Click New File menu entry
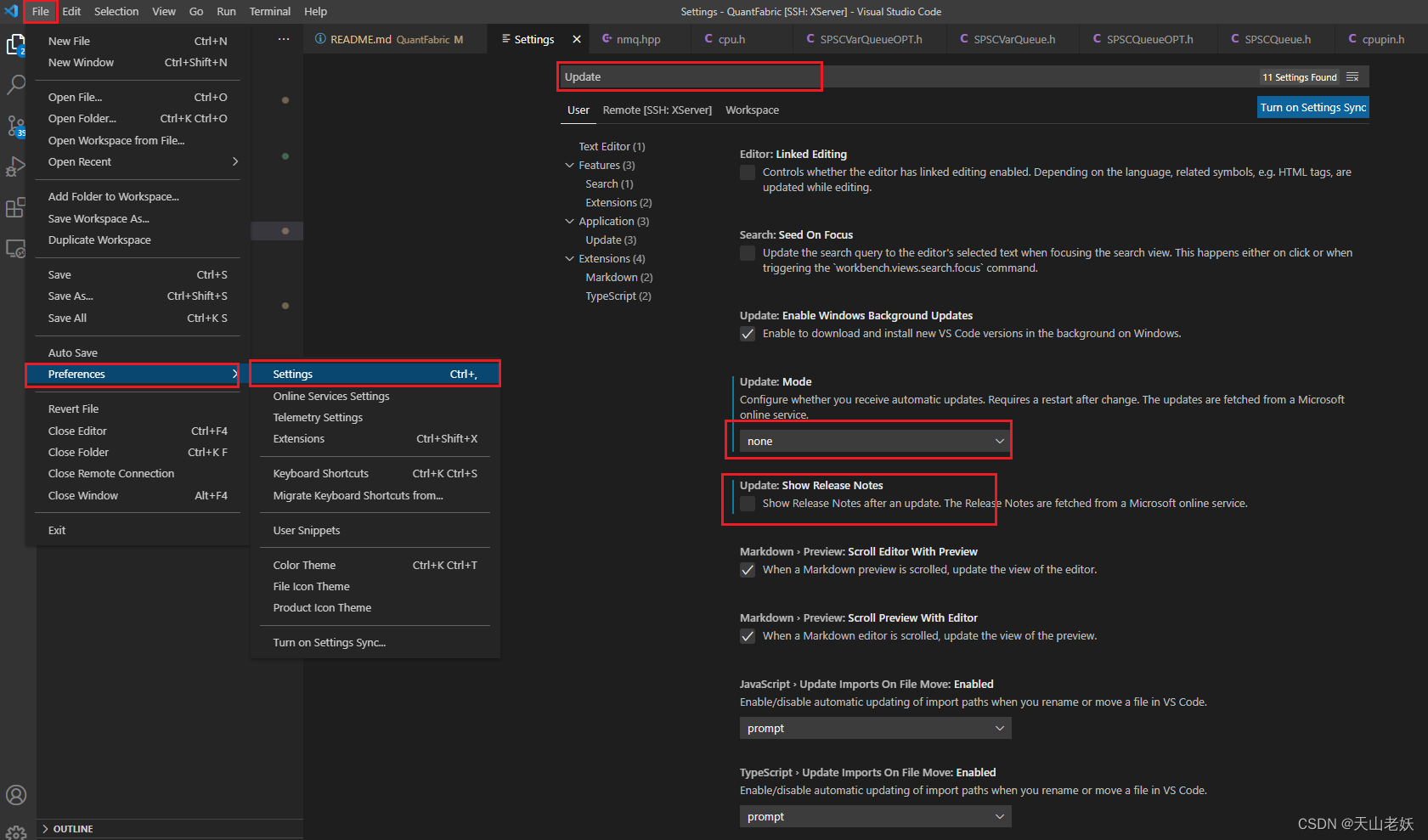This screenshot has width=1428, height=840. tap(138, 41)
